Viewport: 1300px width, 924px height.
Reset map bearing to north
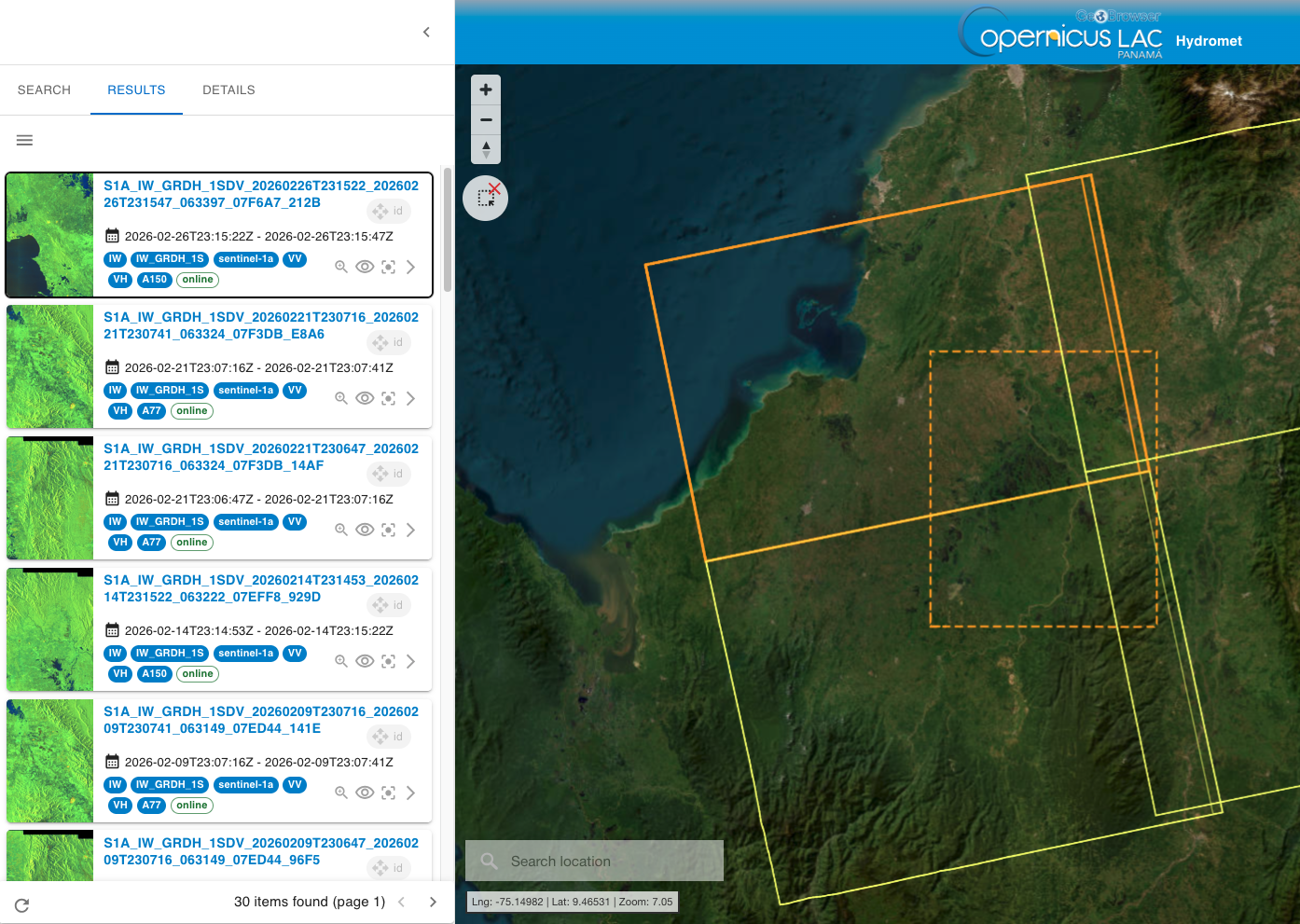coord(486,150)
